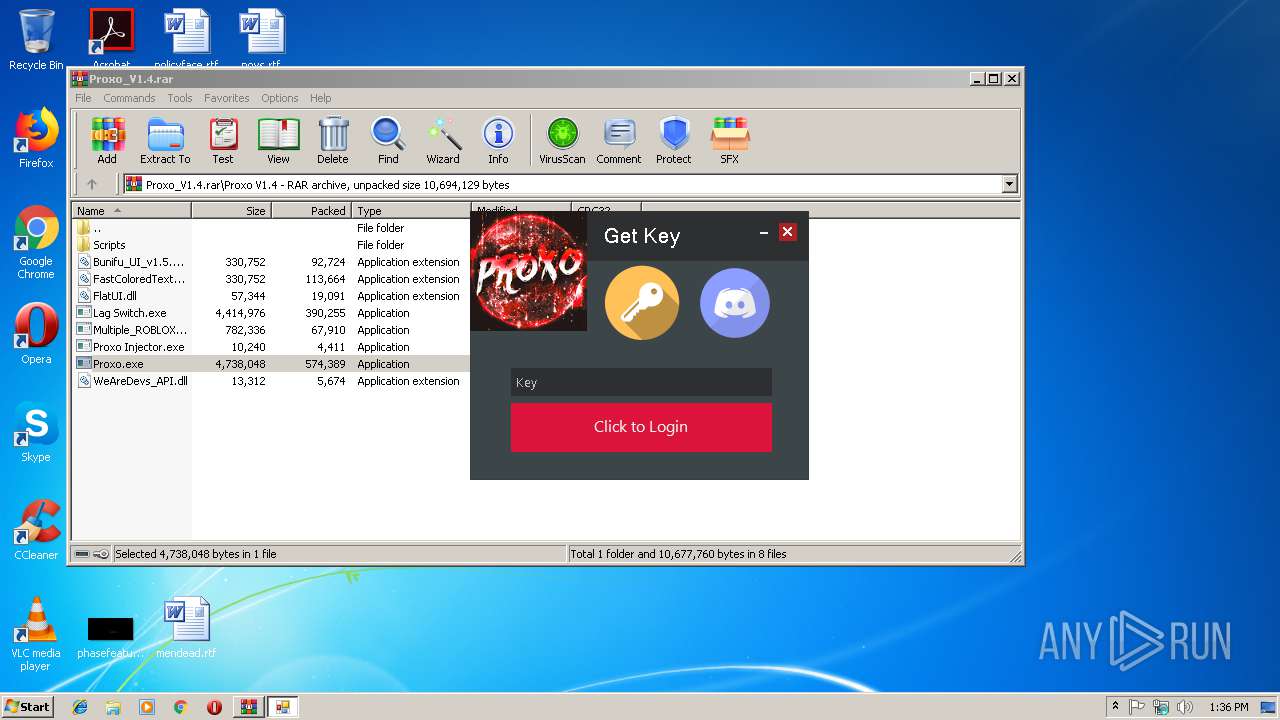Click the system clock 1:36 PM
Viewport: 1280px width, 720px height.
1229,707
